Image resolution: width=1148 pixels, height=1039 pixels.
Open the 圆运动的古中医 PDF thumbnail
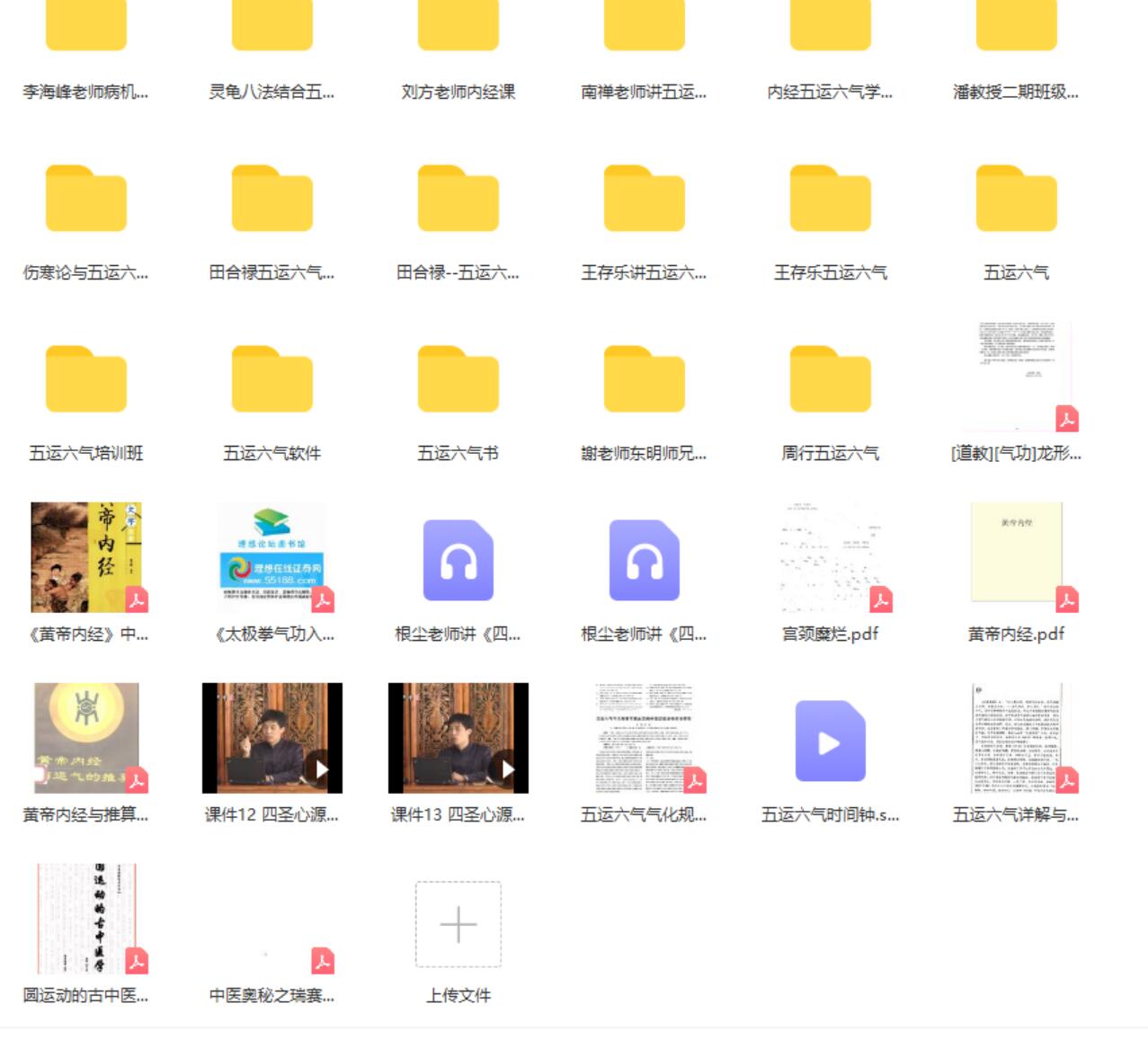coord(87,919)
